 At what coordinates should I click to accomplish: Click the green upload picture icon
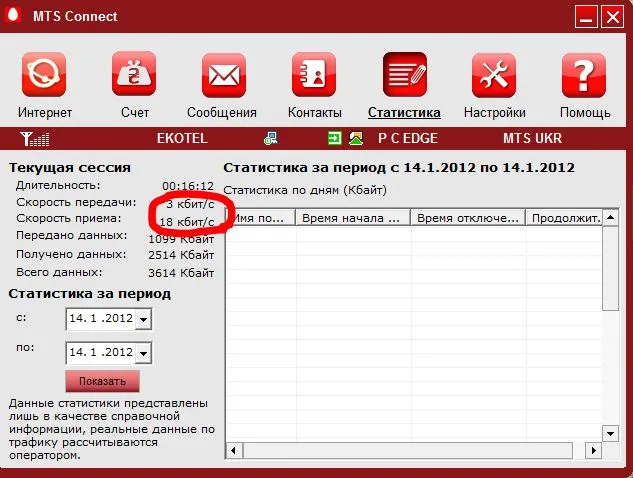(x=356, y=138)
